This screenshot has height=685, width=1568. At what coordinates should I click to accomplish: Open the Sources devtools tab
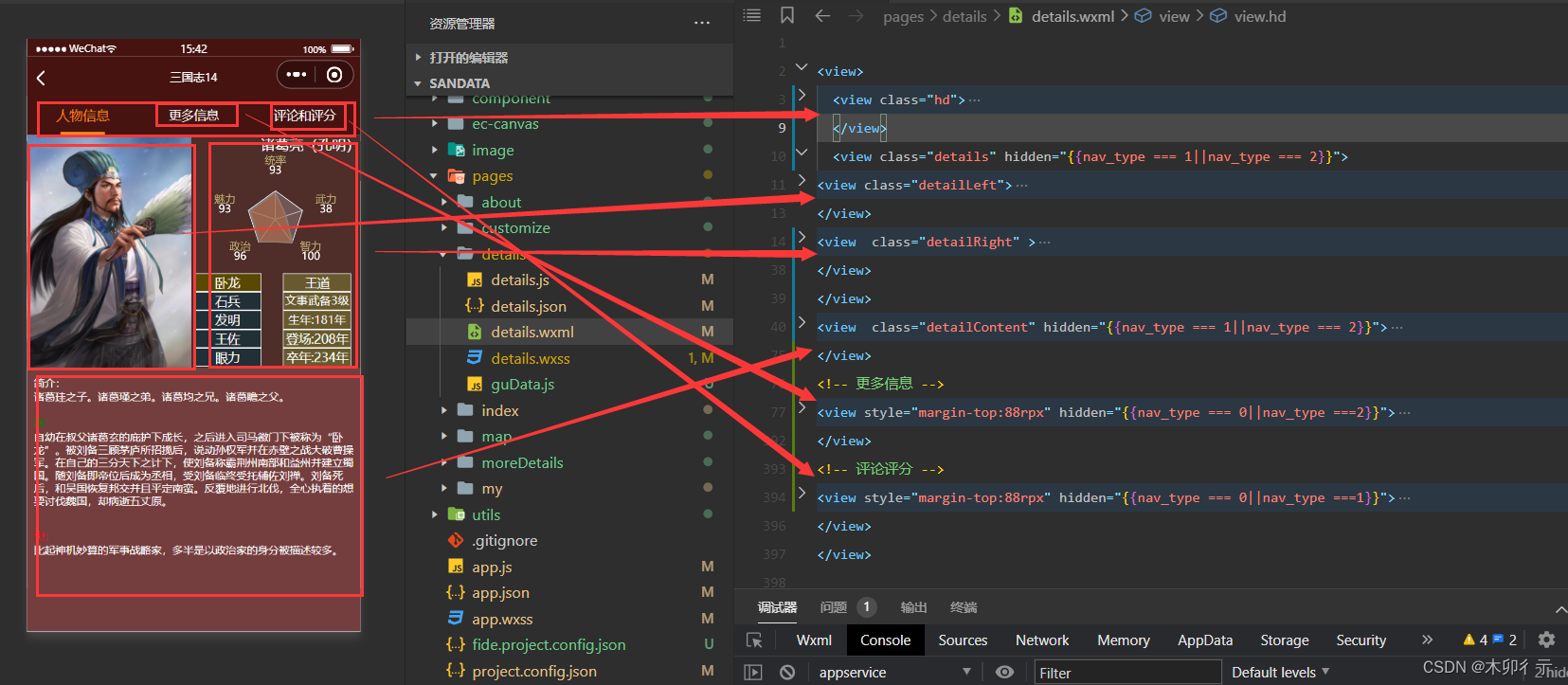(x=963, y=640)
